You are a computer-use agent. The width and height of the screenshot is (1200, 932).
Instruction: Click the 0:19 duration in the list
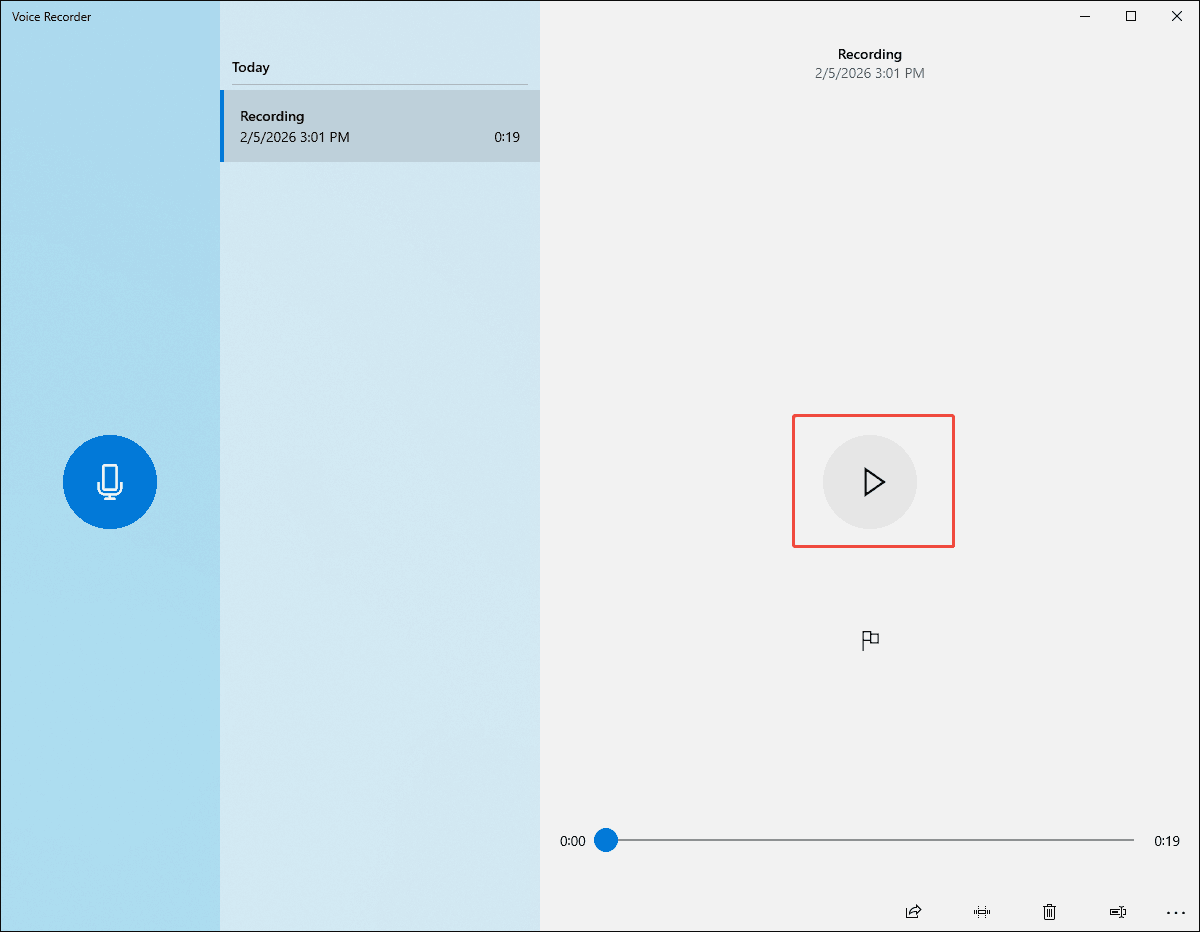click(x=507, y=137)
